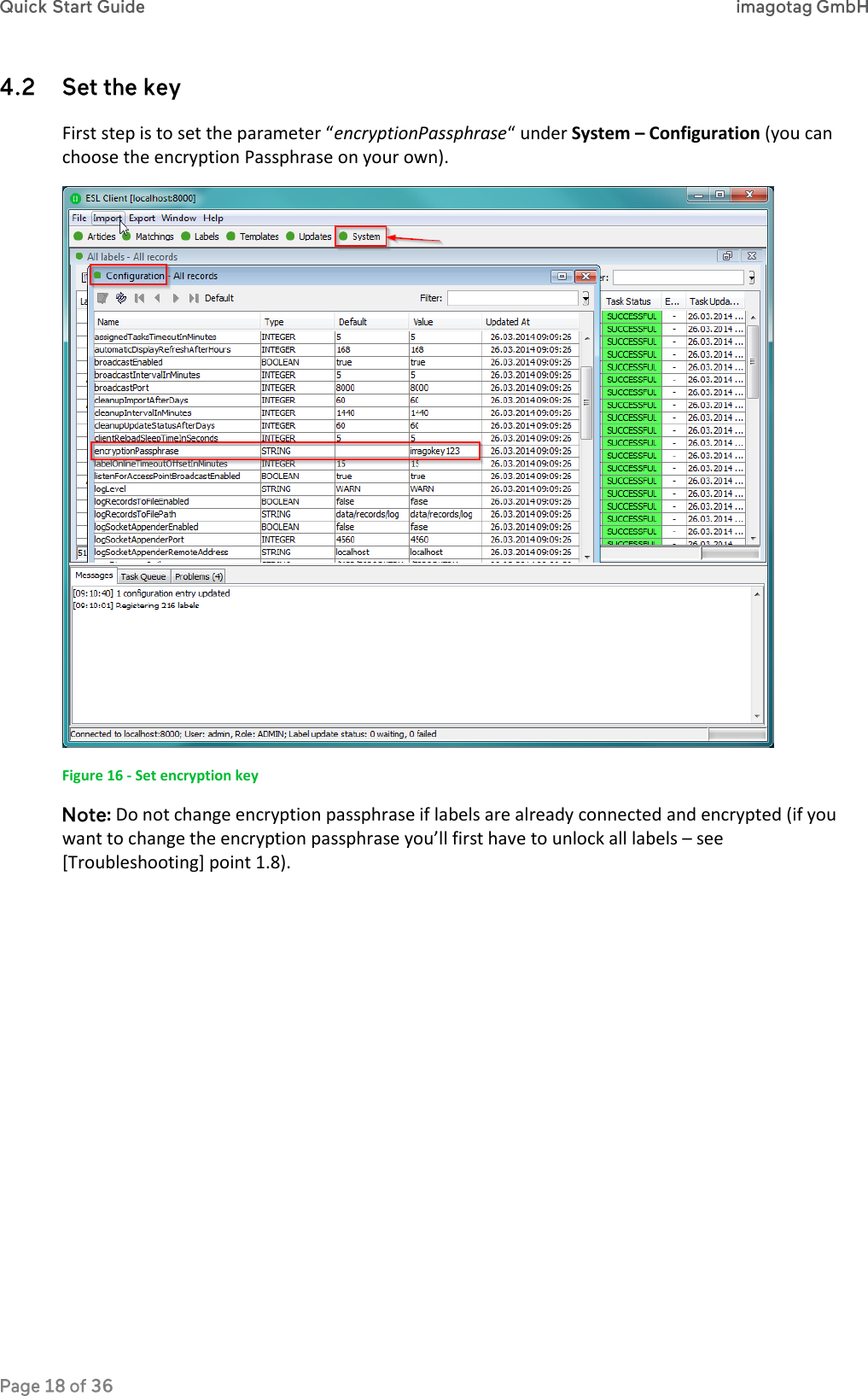This screenshot has height=1396, width=868.
Task: Switch to the Messages tab
Action: point(93,575)
